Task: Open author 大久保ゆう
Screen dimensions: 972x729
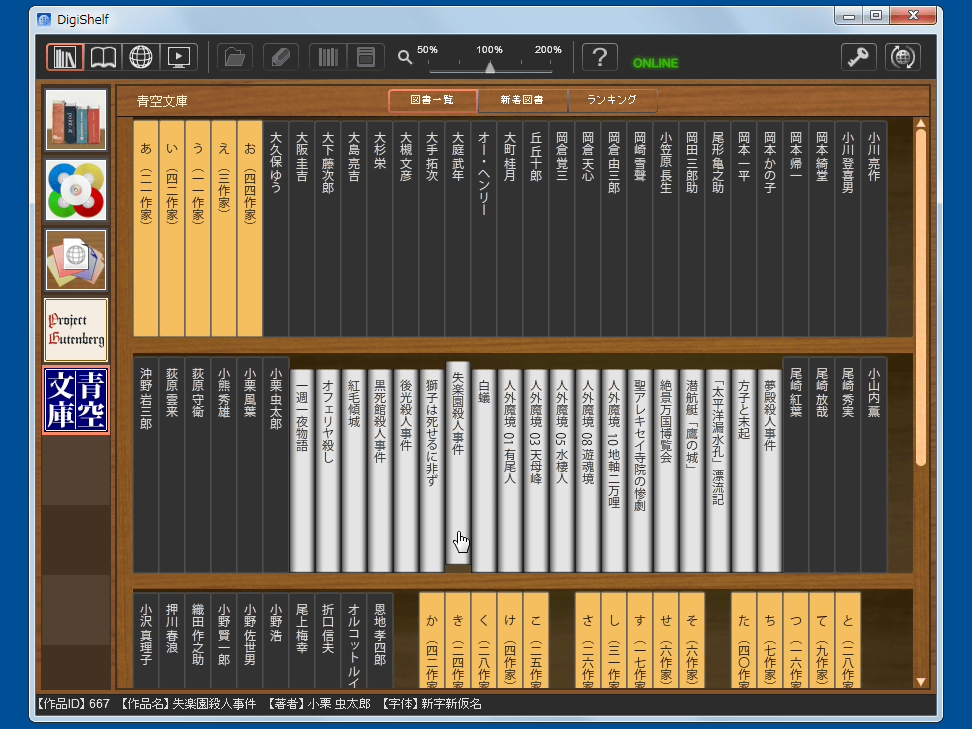Action: coord(276,228)
